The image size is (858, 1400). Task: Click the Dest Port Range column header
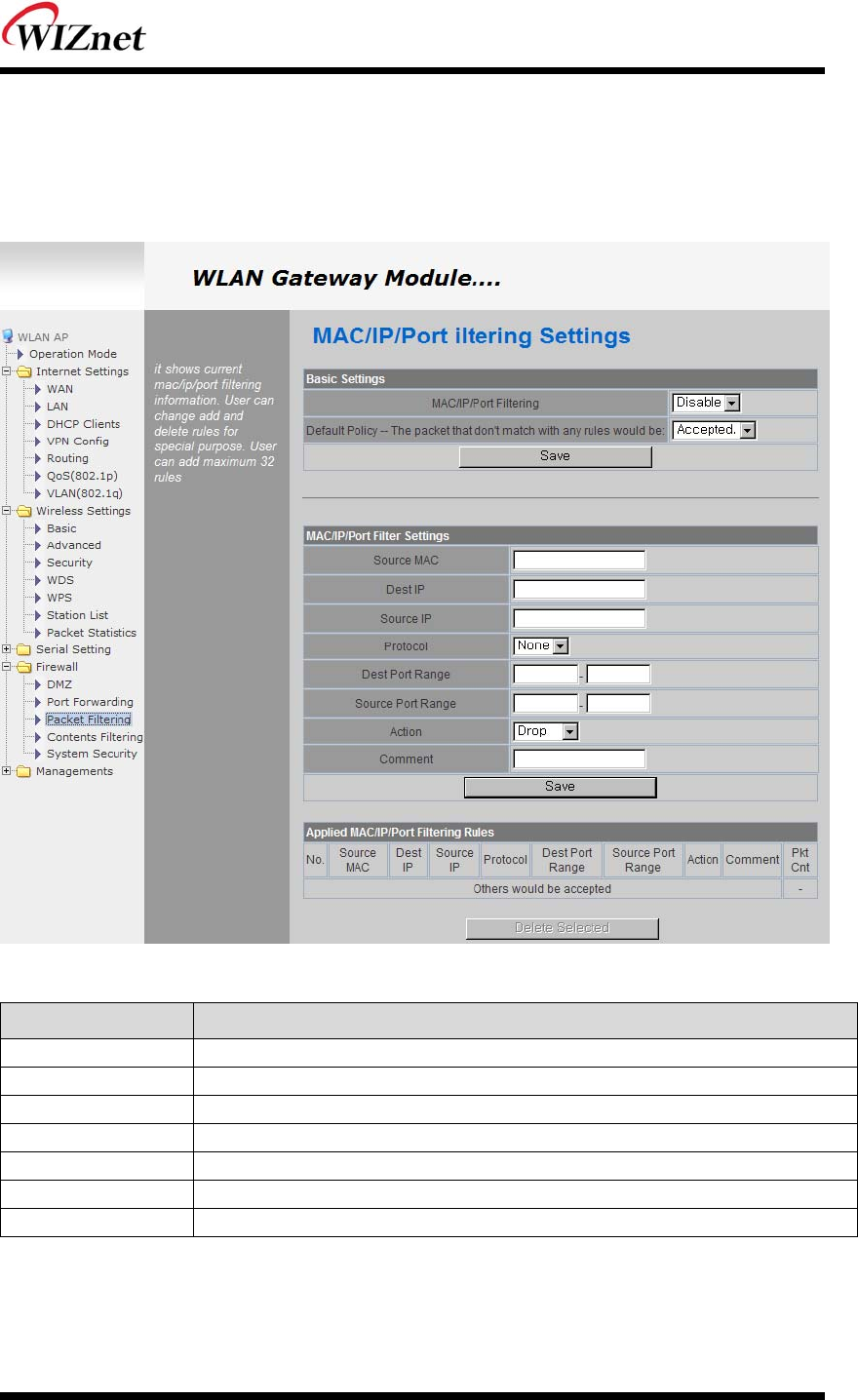(x=566, y=860)
